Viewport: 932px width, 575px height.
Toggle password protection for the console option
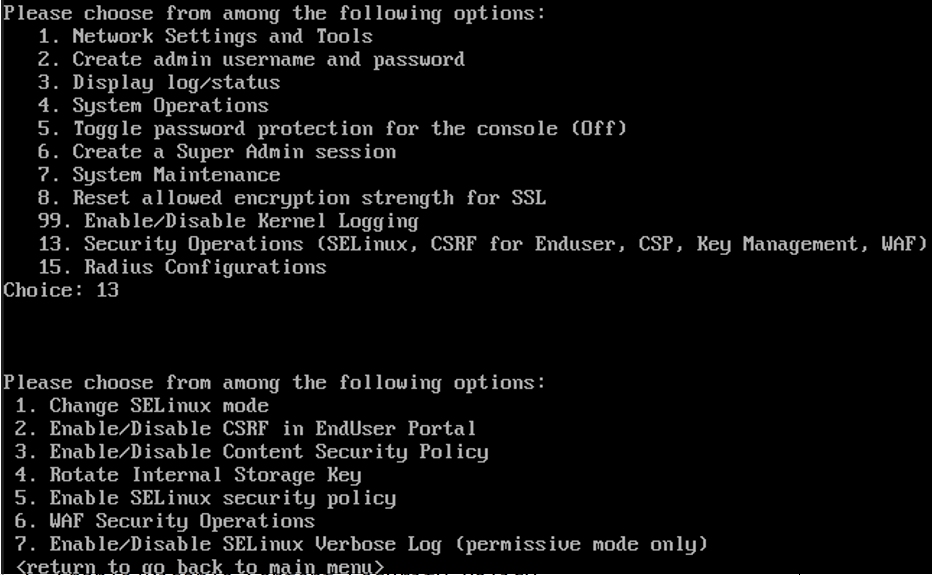(x=332, y=129)
